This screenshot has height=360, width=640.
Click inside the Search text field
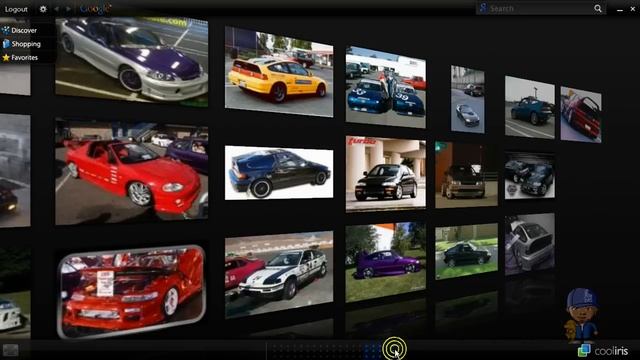point(540,8)
